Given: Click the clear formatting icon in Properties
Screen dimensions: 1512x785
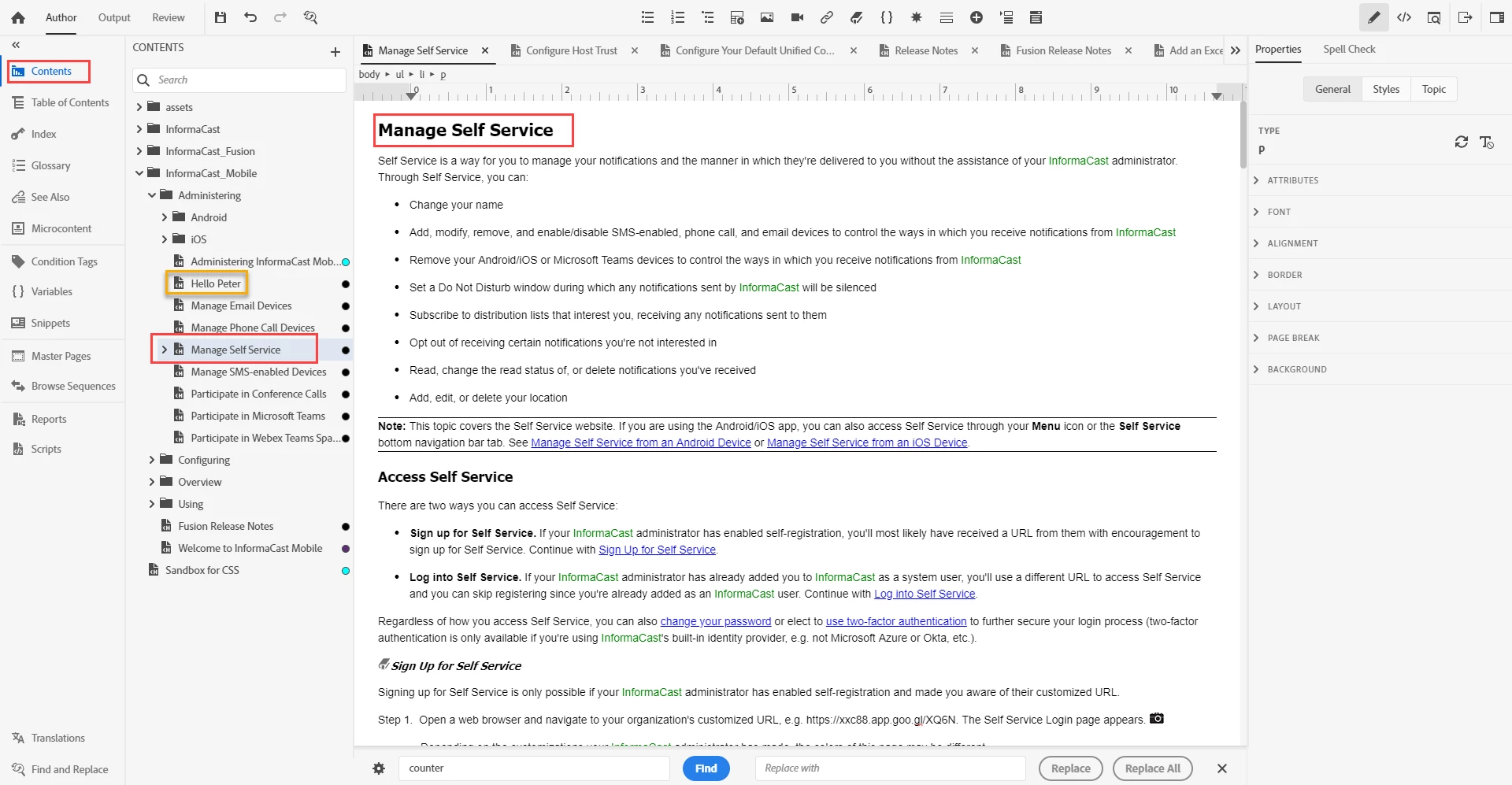Looking at the screenshot, I should click(x=1487, y=142).
